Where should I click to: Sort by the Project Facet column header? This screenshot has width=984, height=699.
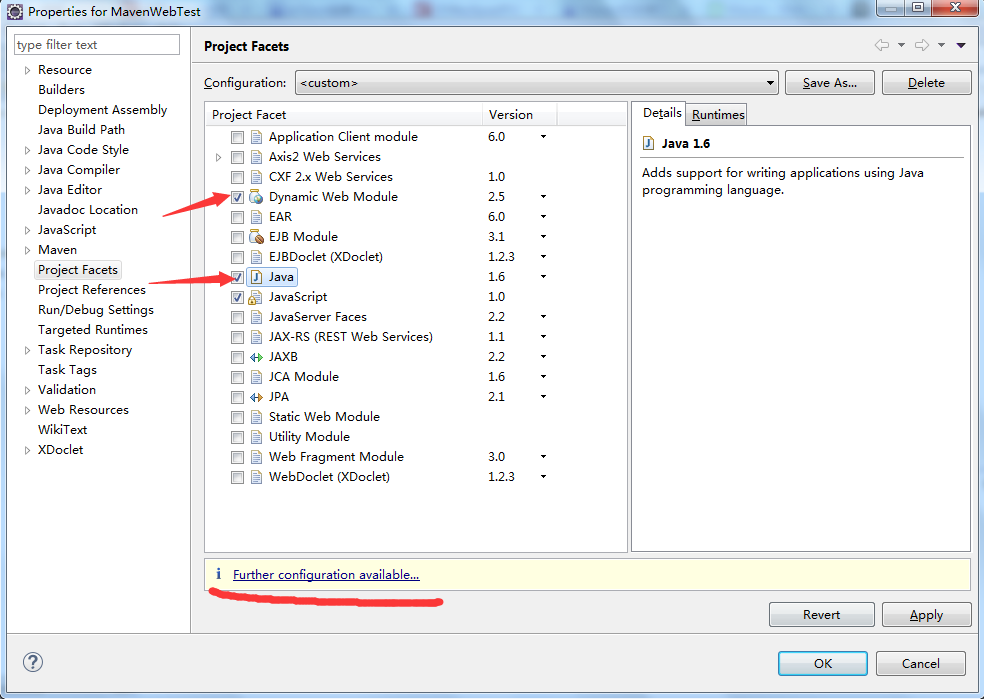coord(344,115)
